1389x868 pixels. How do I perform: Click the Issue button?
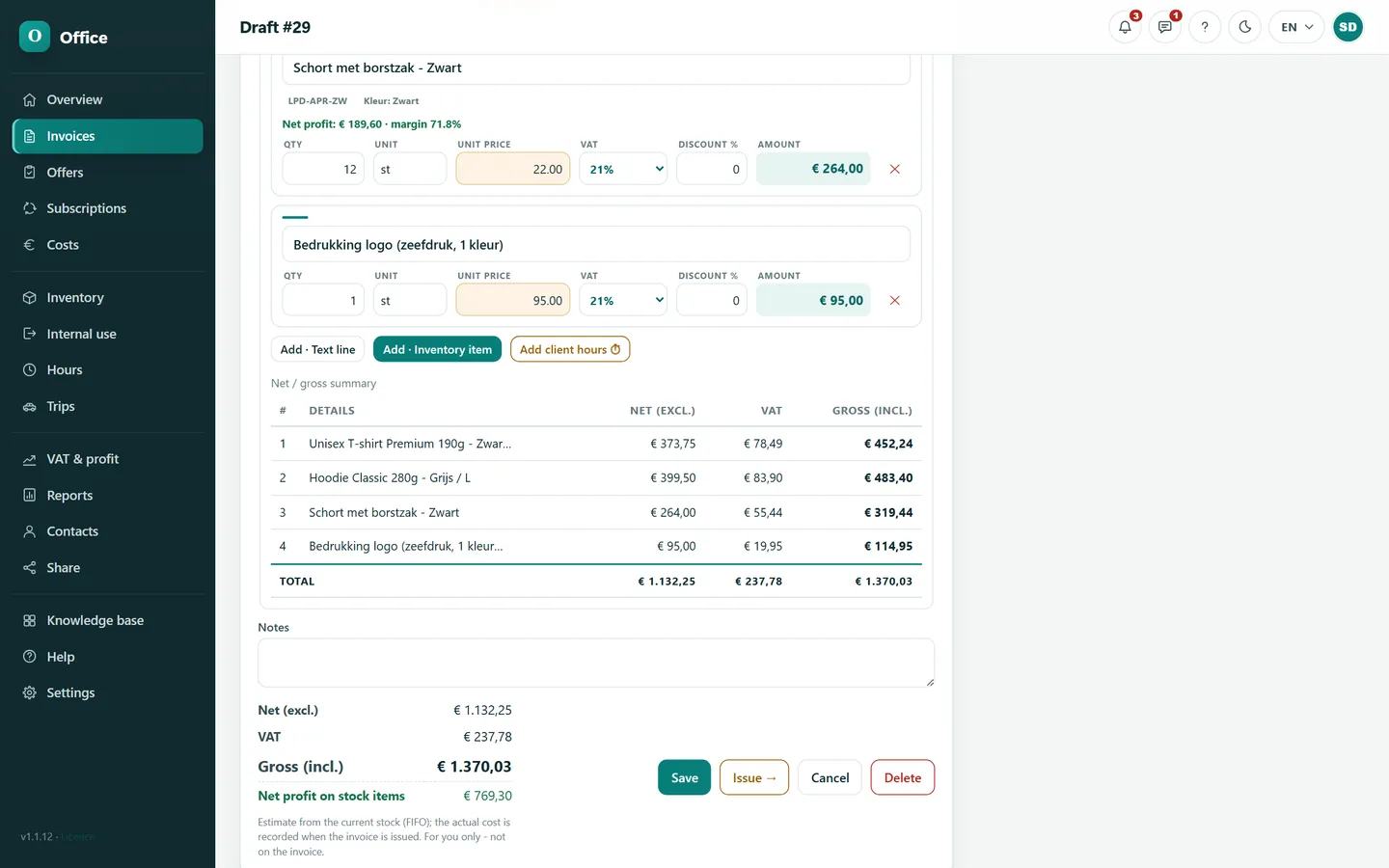point(754,777)
